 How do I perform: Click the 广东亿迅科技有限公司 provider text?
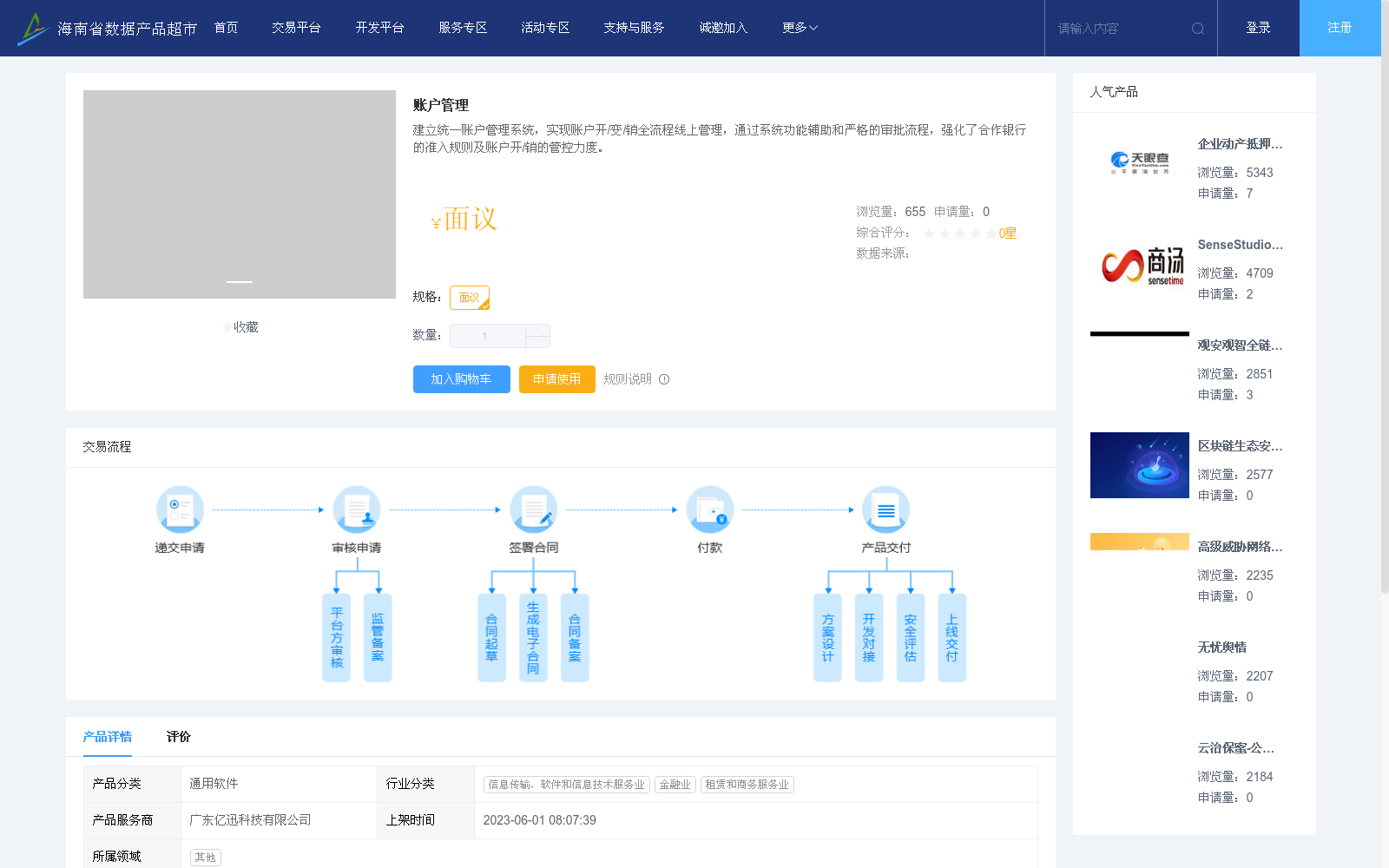[250, 820]
